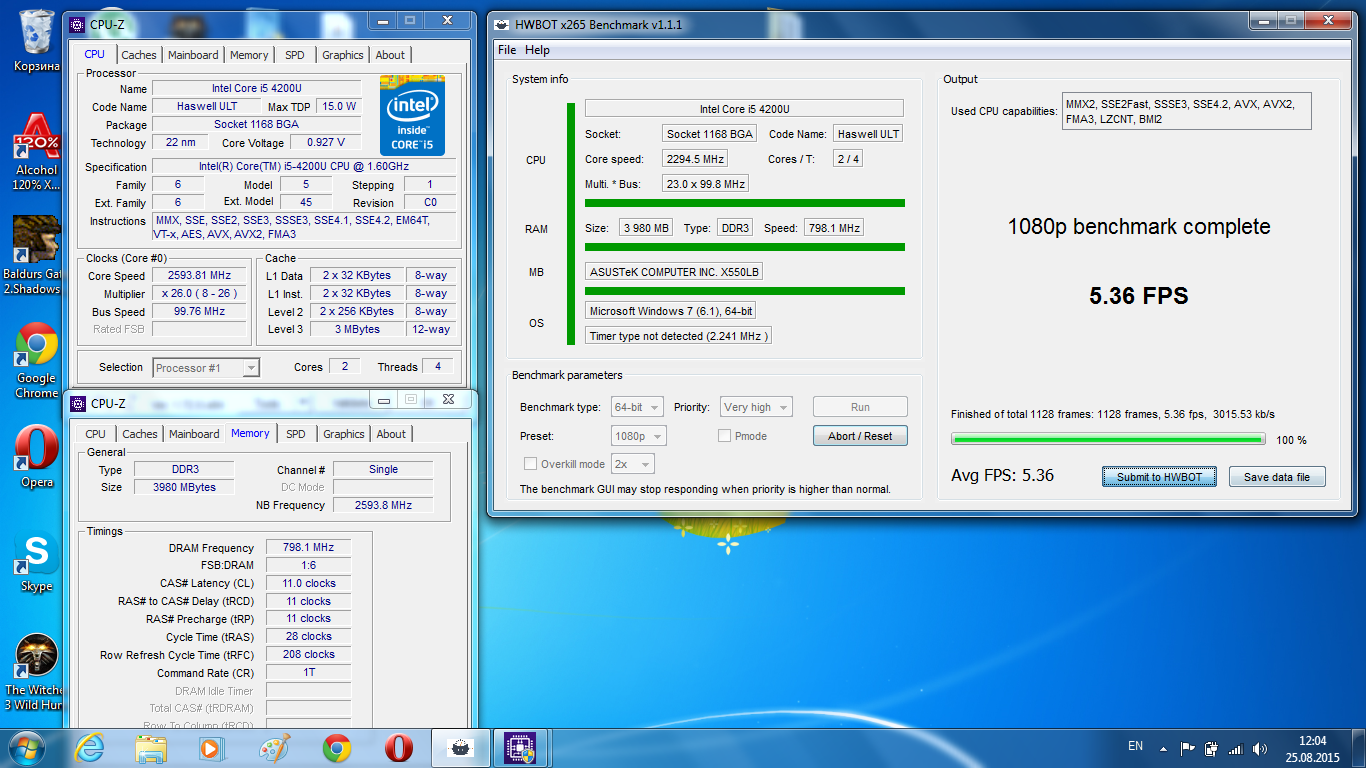Click the '208 clocks' tRFC value
Viewport: 1366px width, 768px height.
click(308, 655)
